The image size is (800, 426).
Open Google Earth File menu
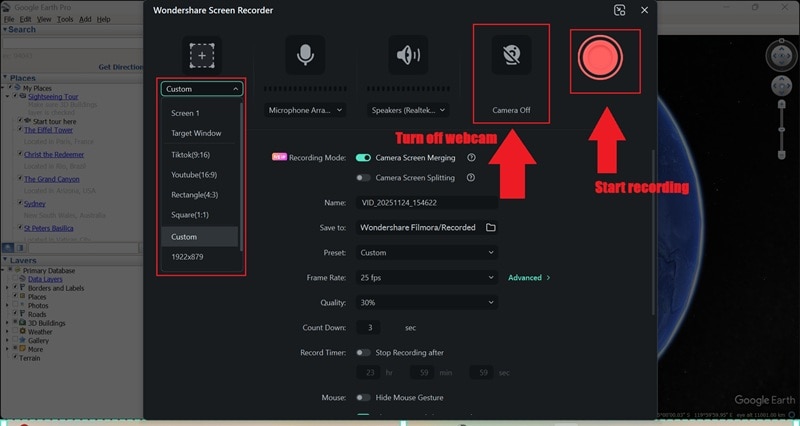9,19
